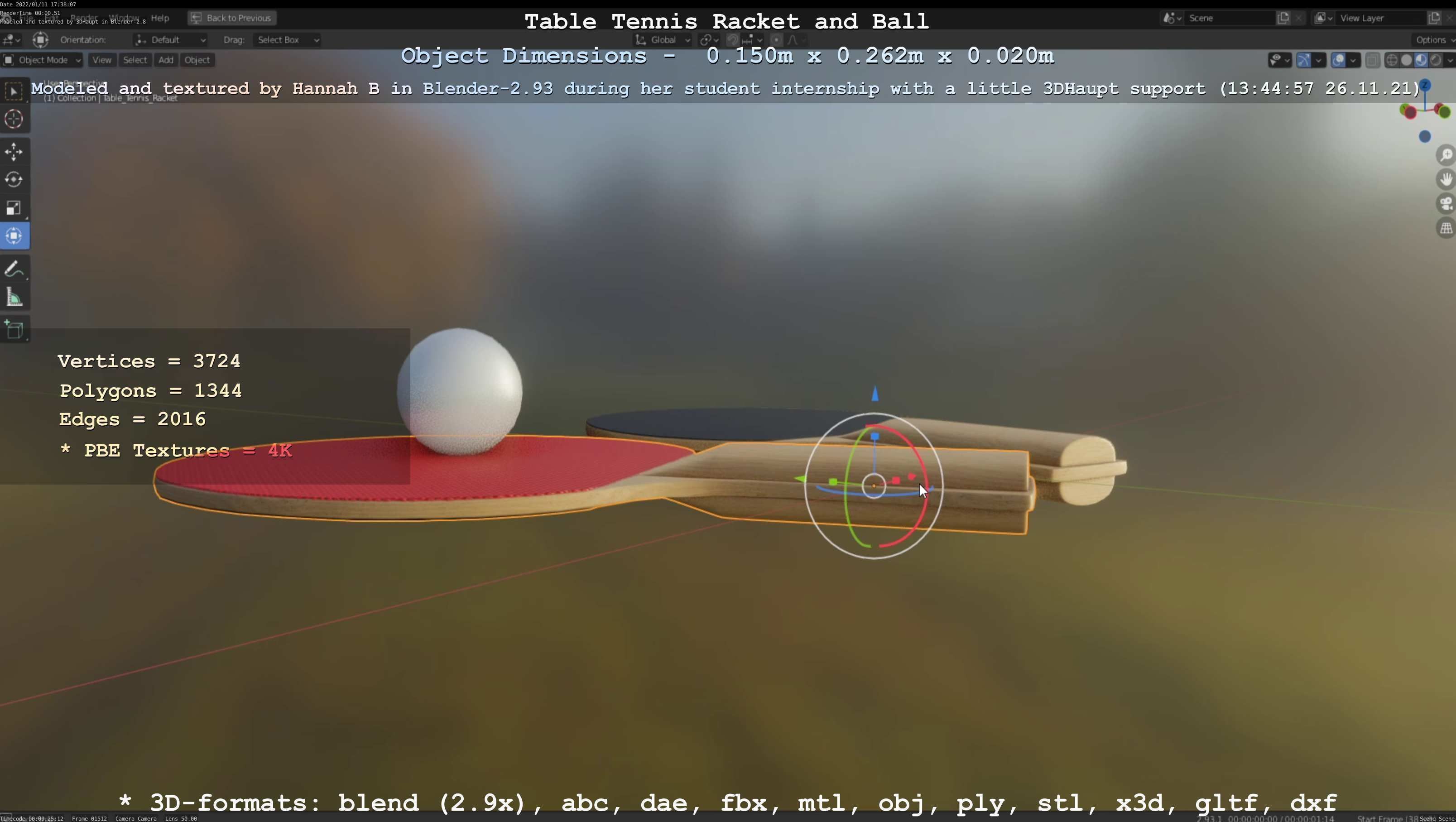1456x822 pixels.
Task: Open the Global transform orientation dropdown
Action: tap(662, 39)
